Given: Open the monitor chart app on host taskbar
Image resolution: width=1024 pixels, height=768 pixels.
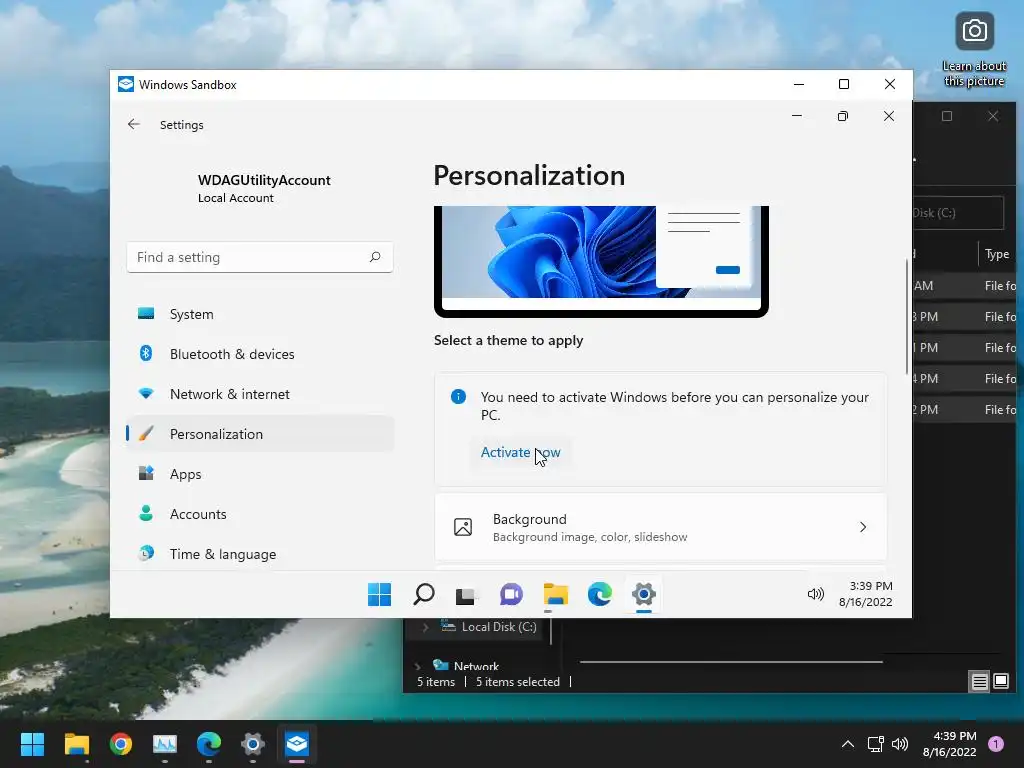Looking at the screenshot, I should tap(165, 744).
